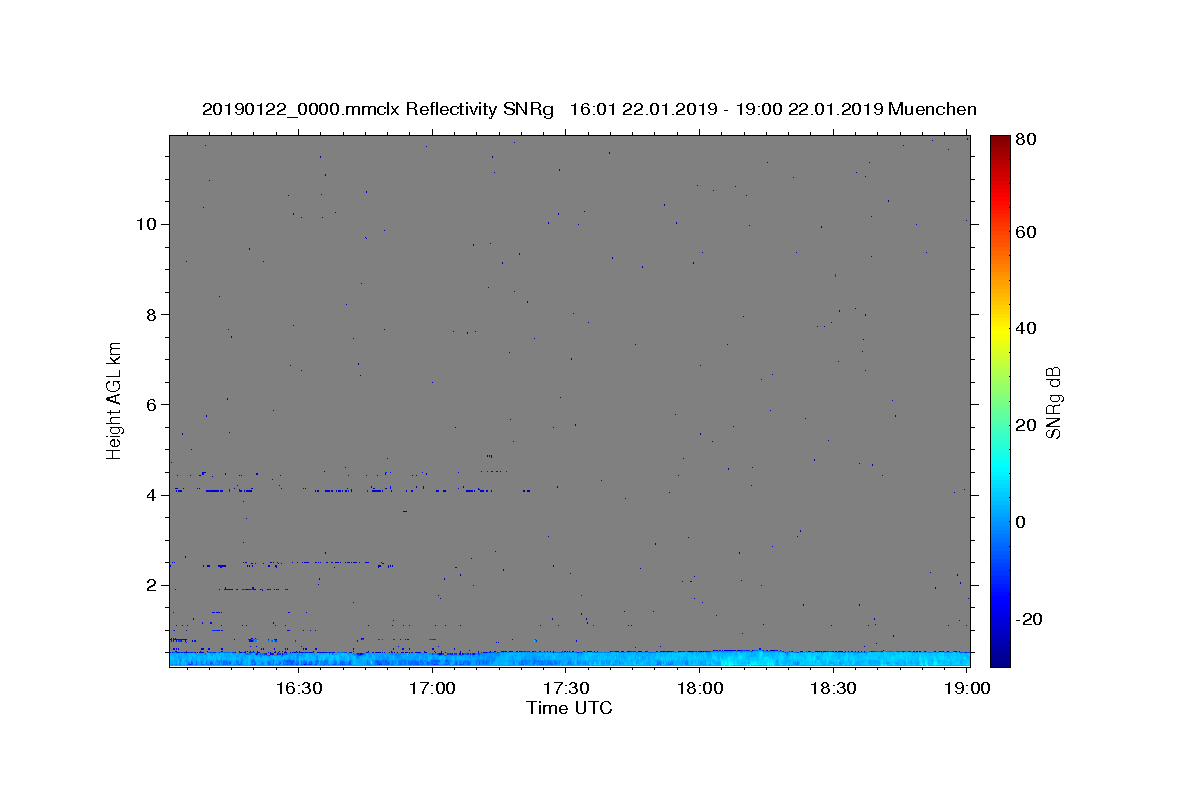This screenshot has width=1200, height=800.
Task: Click the colorbar value 80
Action: 1028,140
